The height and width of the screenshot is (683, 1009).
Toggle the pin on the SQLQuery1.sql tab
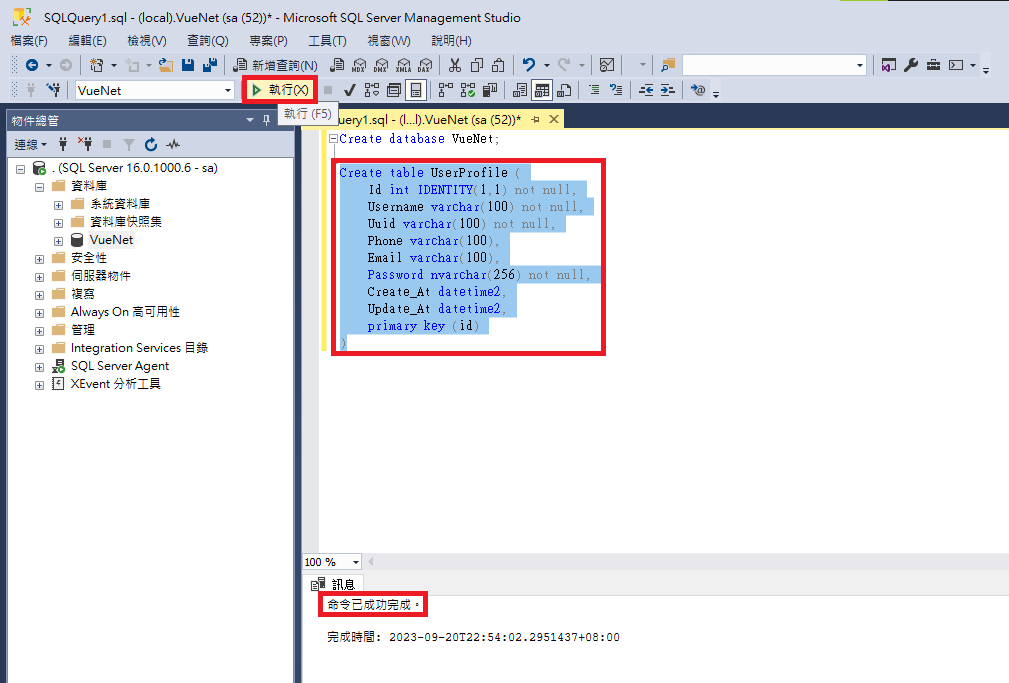pyautogui.click(x=535, y=119)
